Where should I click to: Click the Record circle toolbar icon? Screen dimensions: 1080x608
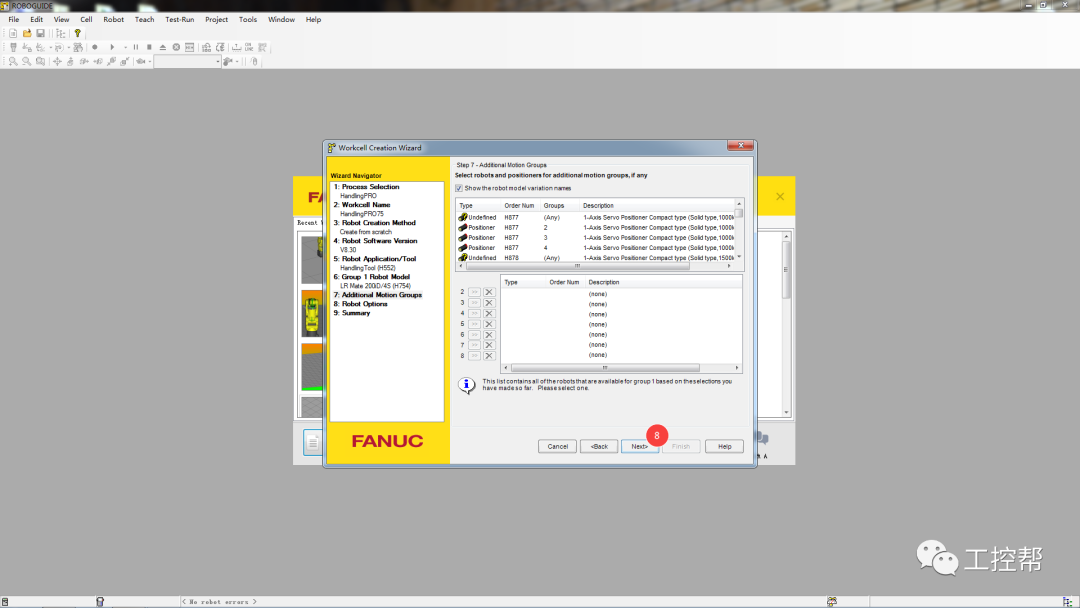(x=95, y=48)
